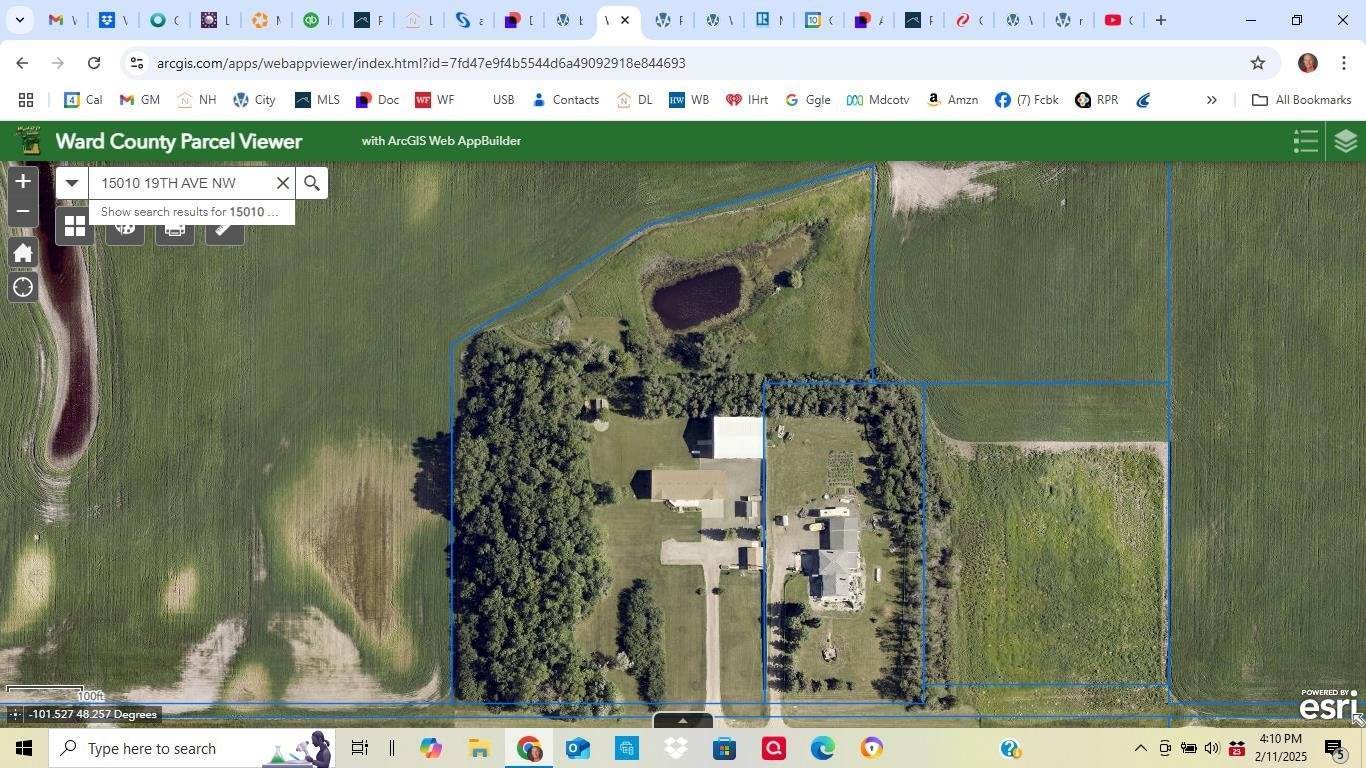This screenshot has height=768, width=1366.
Task: Open the Chrome profile avatar
Action: 1308,63
